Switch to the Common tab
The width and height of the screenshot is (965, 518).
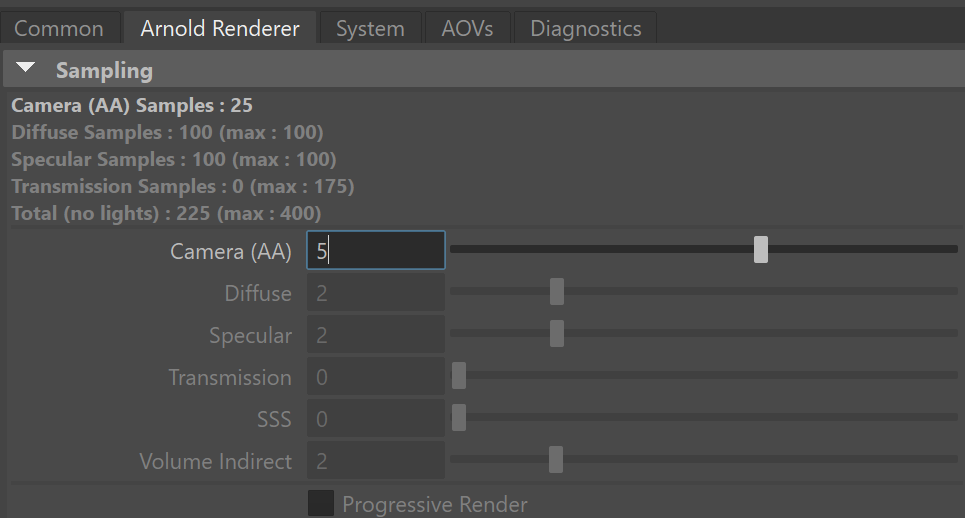tap(59, 29)
